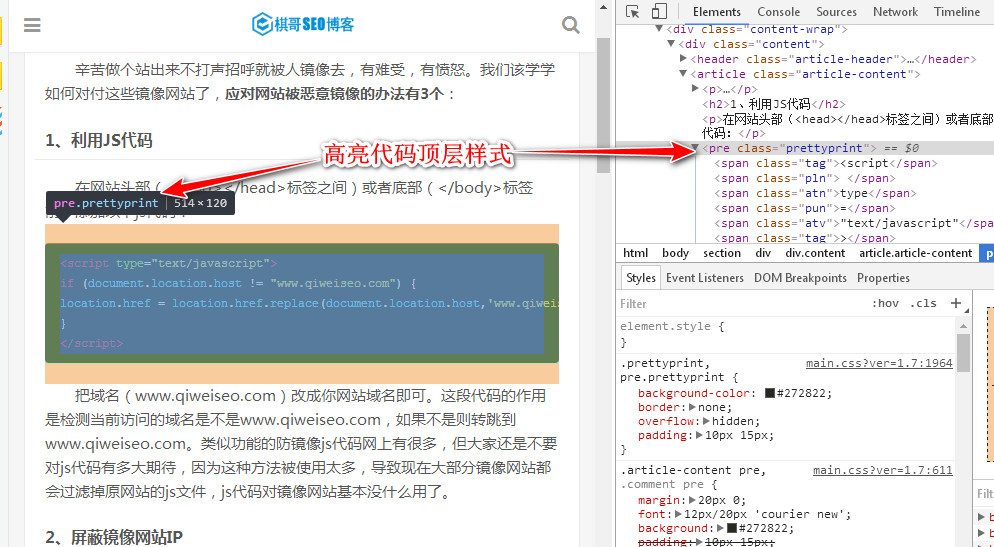Select the Styles sub-tab

(x=640, y=278)
